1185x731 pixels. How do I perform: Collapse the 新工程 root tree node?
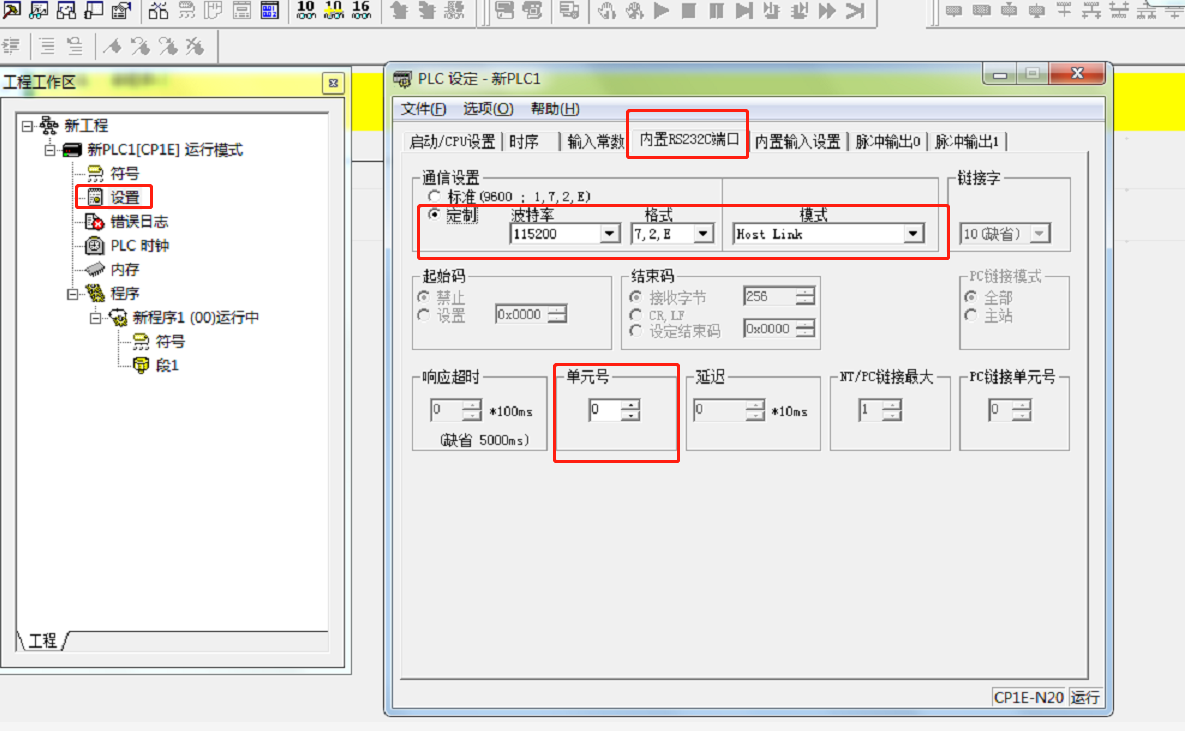(x=27, y=125)
